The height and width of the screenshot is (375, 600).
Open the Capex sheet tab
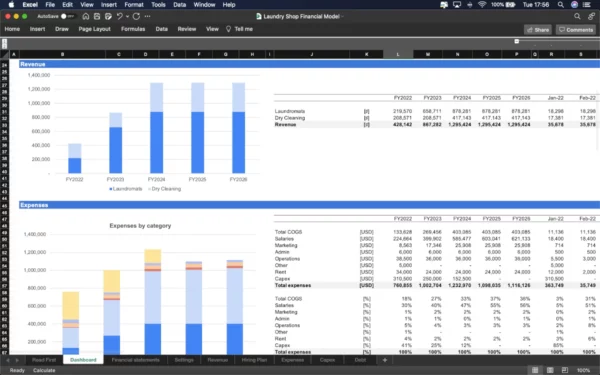coord(327,360)
